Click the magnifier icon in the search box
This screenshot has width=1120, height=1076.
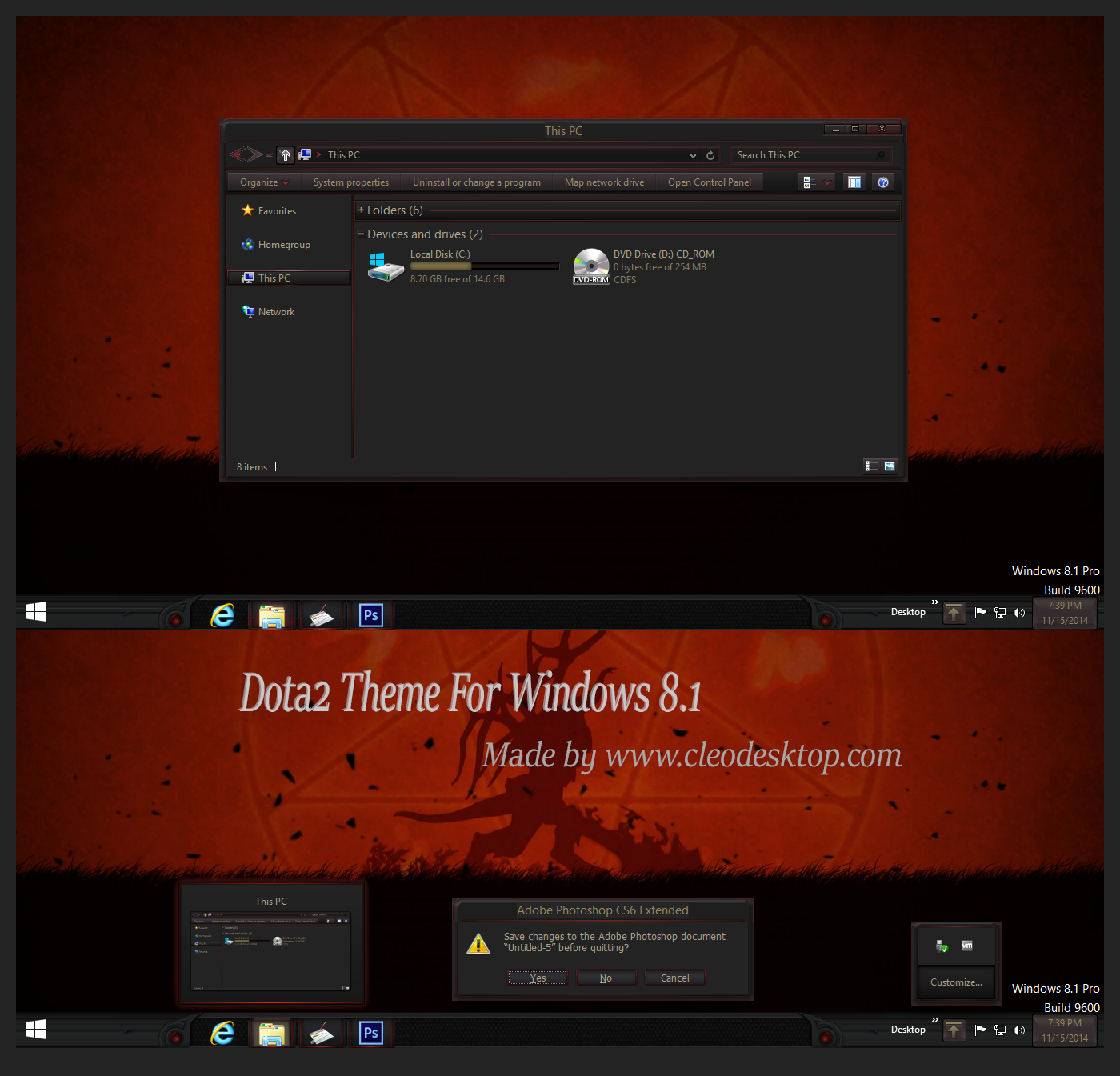(882, 155)
